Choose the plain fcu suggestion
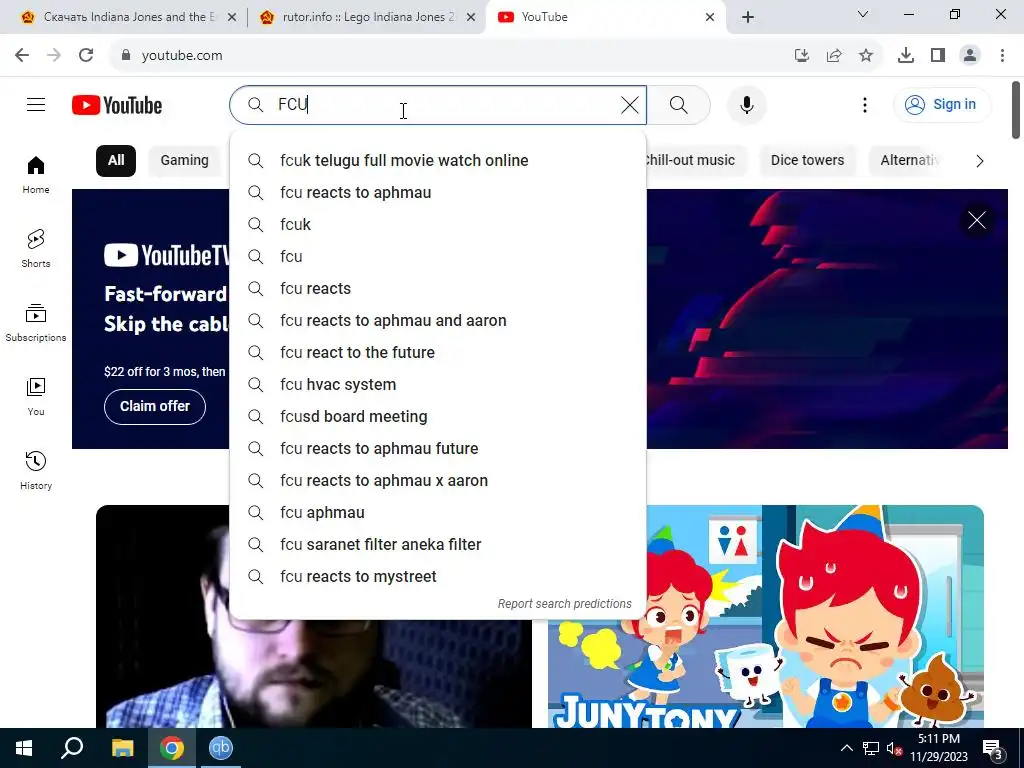The height and width of the screenshot is (768, 1024). click(x=438, y=257)
